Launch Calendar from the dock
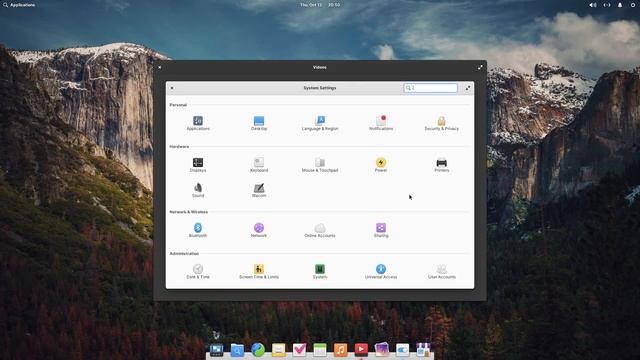Viewport: 640px width, 360px height. coord(320,350)
